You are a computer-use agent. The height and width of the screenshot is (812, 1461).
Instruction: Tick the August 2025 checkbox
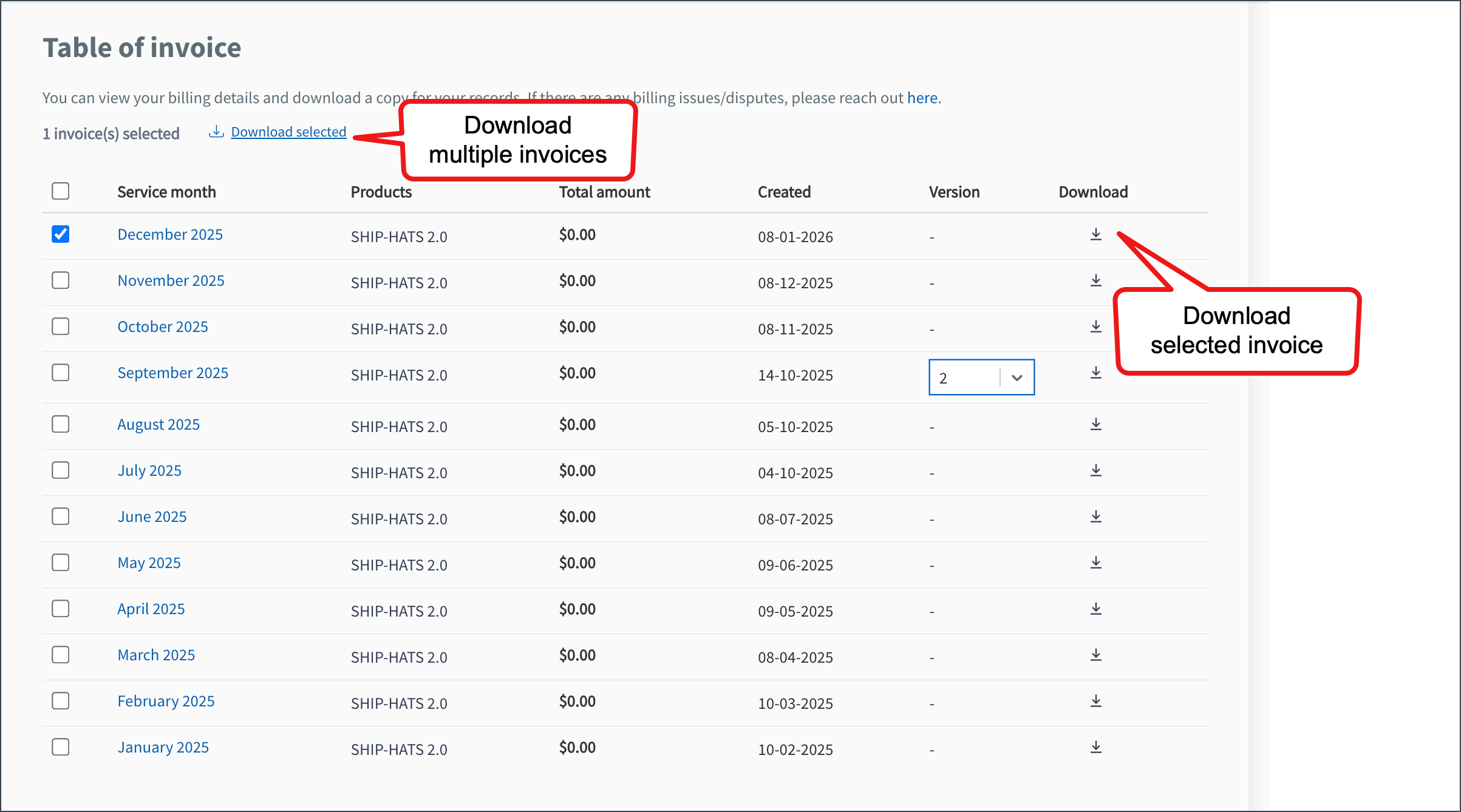(61, 424)
